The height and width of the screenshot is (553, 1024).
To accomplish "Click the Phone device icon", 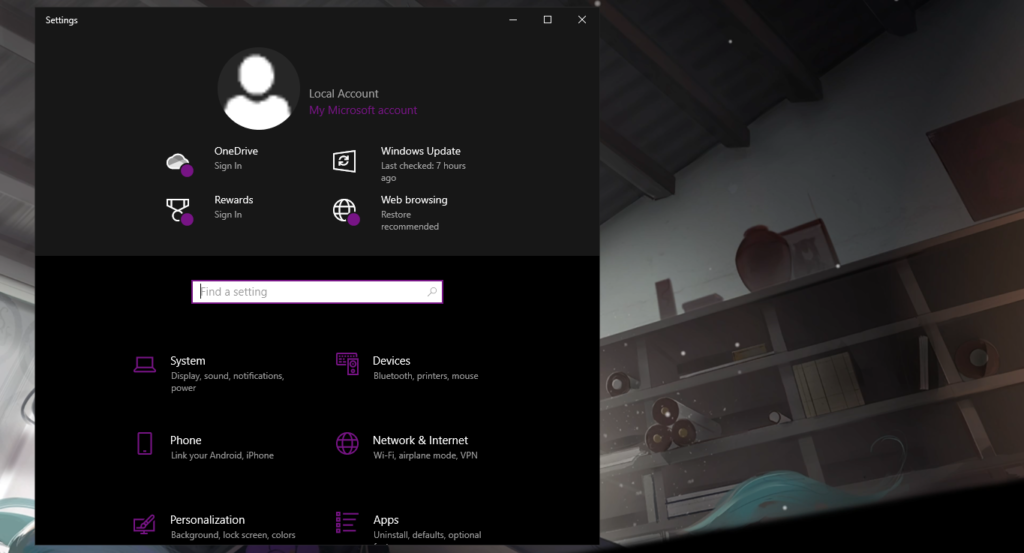I will pyautogui.click(x=144, y=444).
